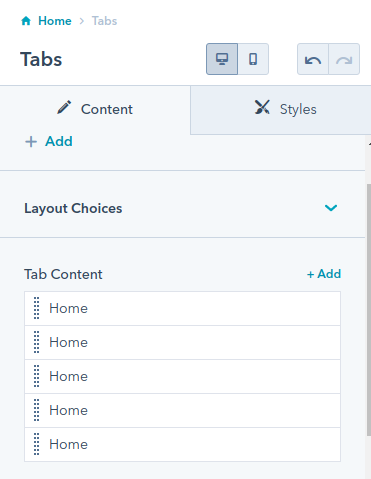
Task: Open the Content tab
Action: 95,109
